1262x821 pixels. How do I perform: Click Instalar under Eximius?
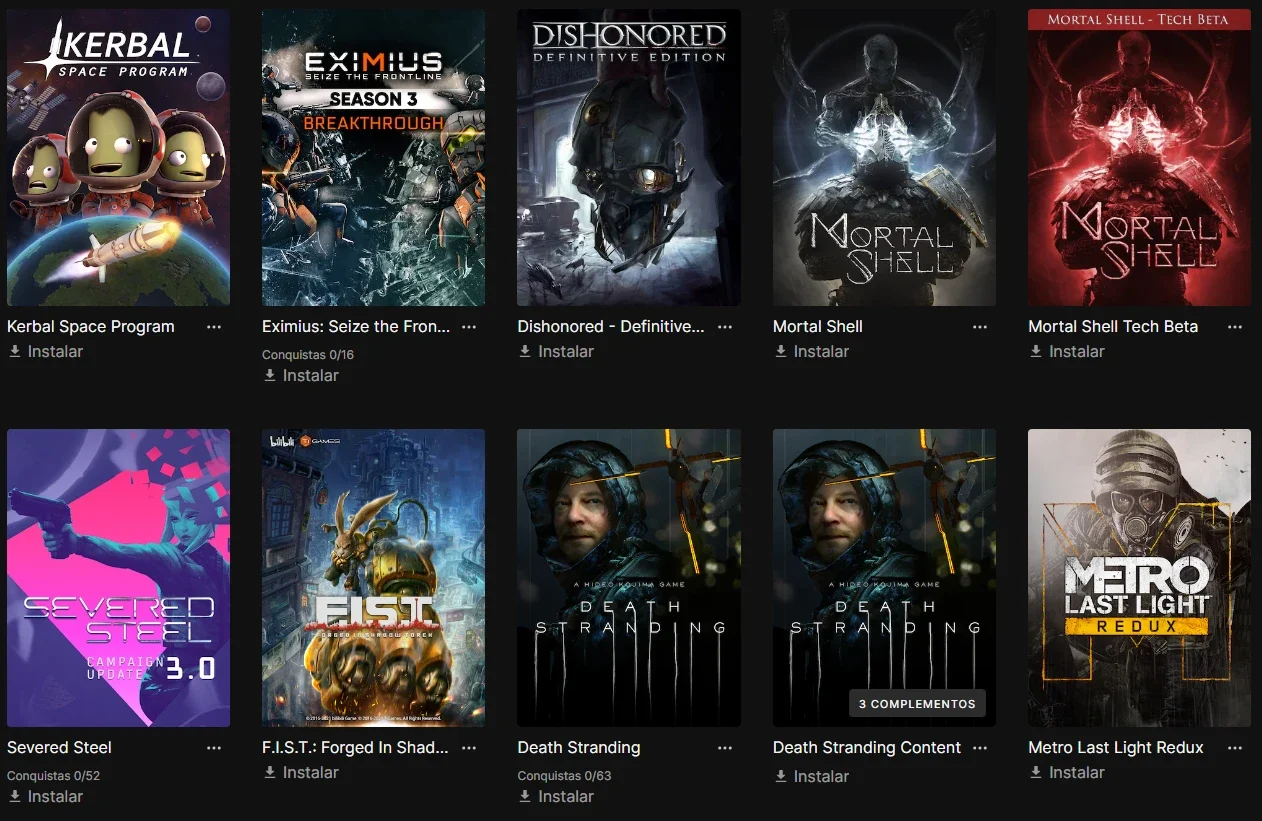pos(301,376)
